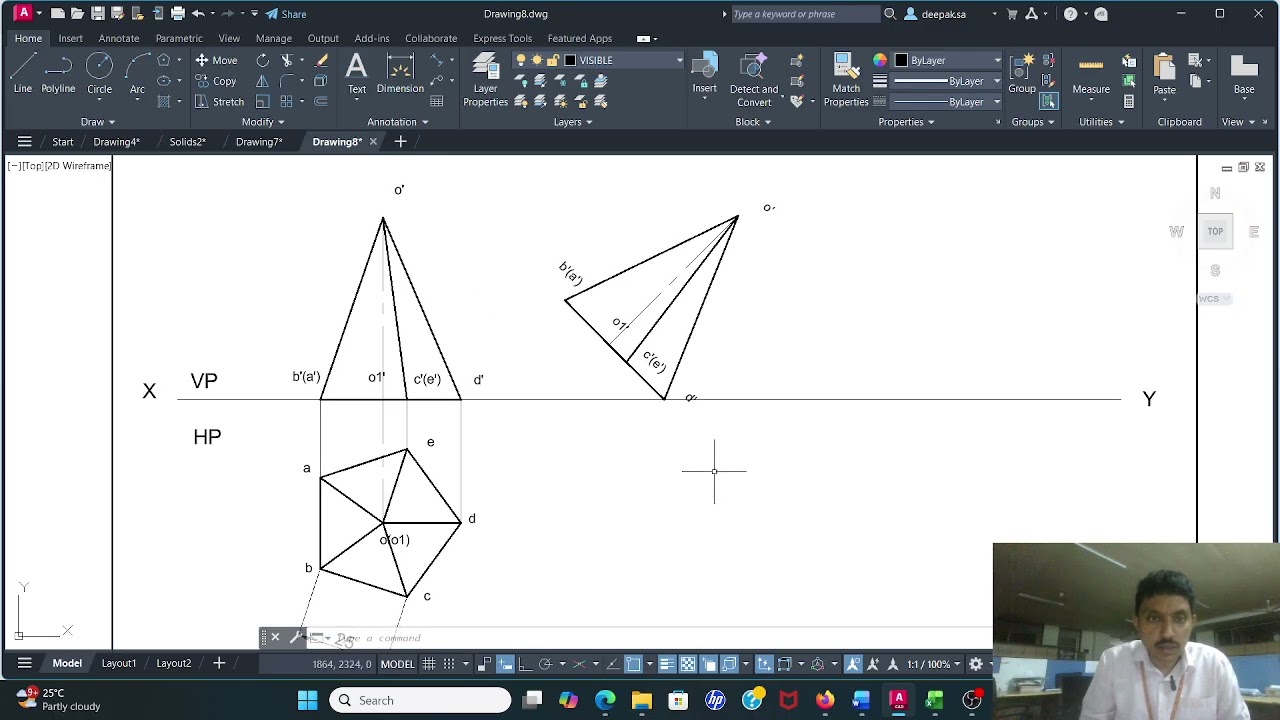Expand the Draw panel
Viewport: 1280px width, 720px height.
[x=97, y=122]
